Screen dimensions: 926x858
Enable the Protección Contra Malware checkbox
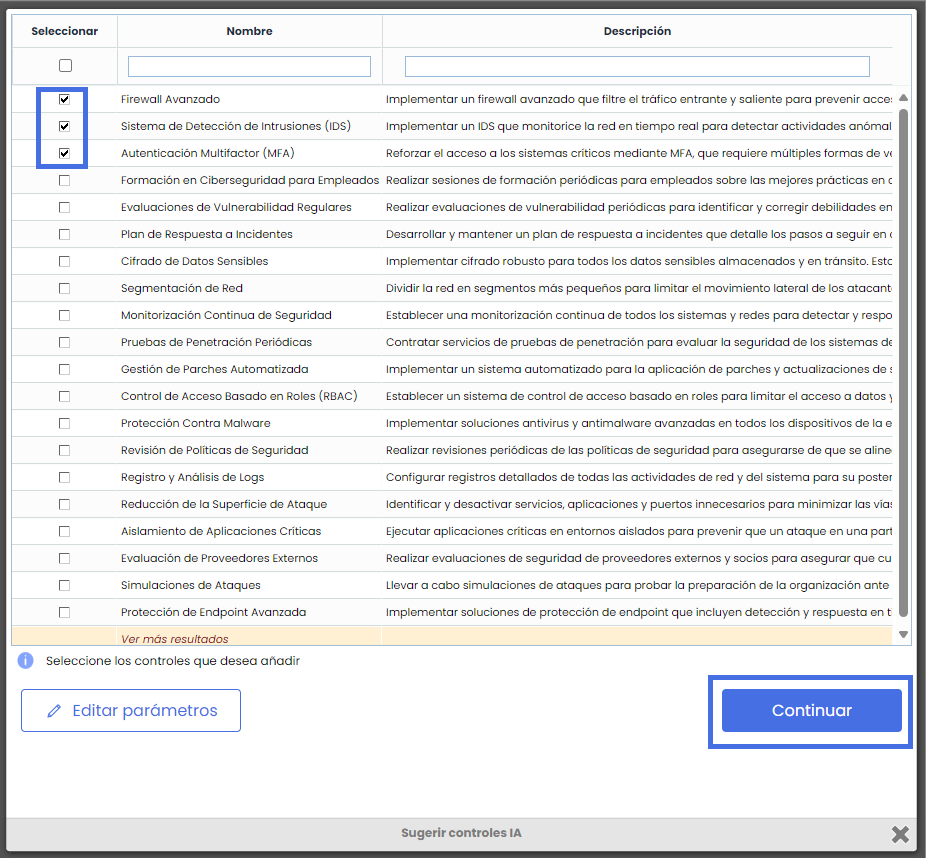(x=64, y=424)
